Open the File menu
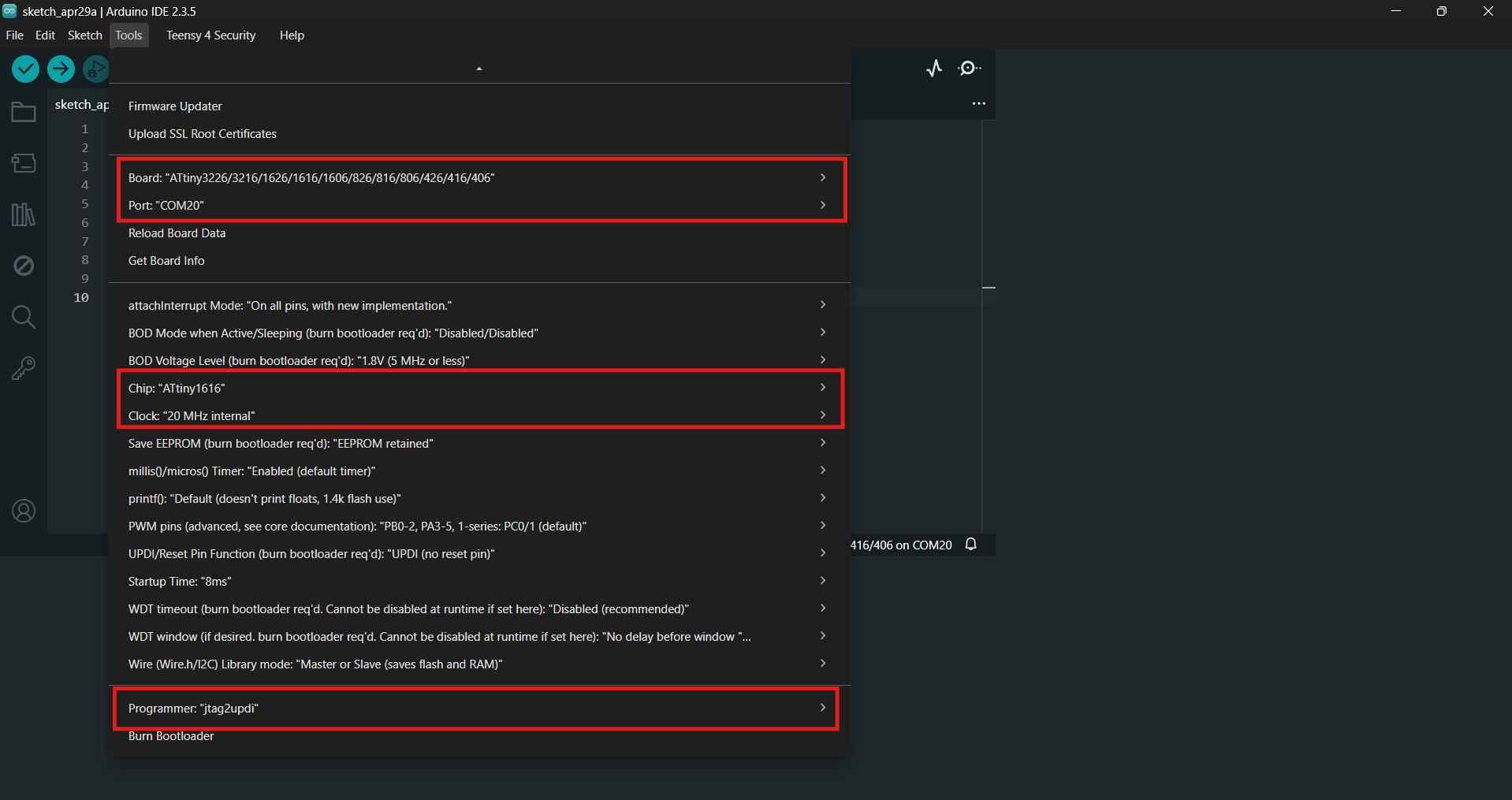This screenshot has height=800, width=1512. click(x=14, y=35)
